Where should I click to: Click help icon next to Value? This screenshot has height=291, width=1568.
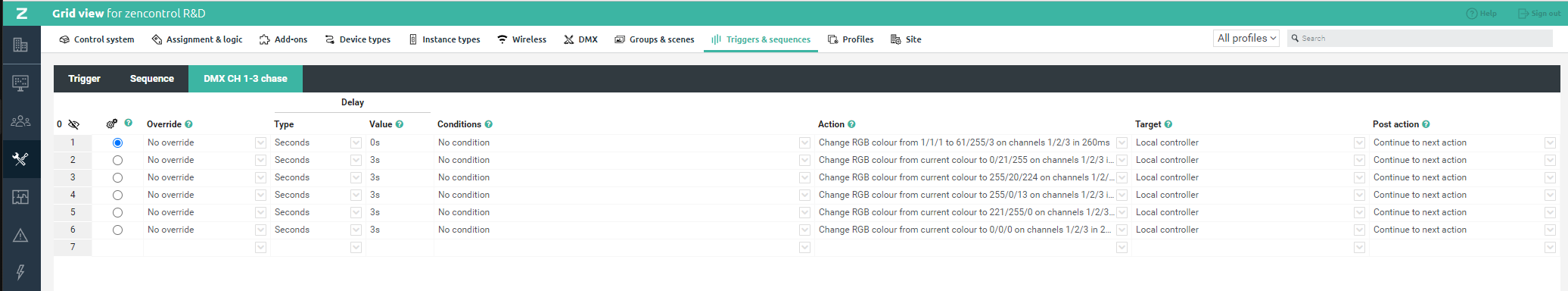400,124
